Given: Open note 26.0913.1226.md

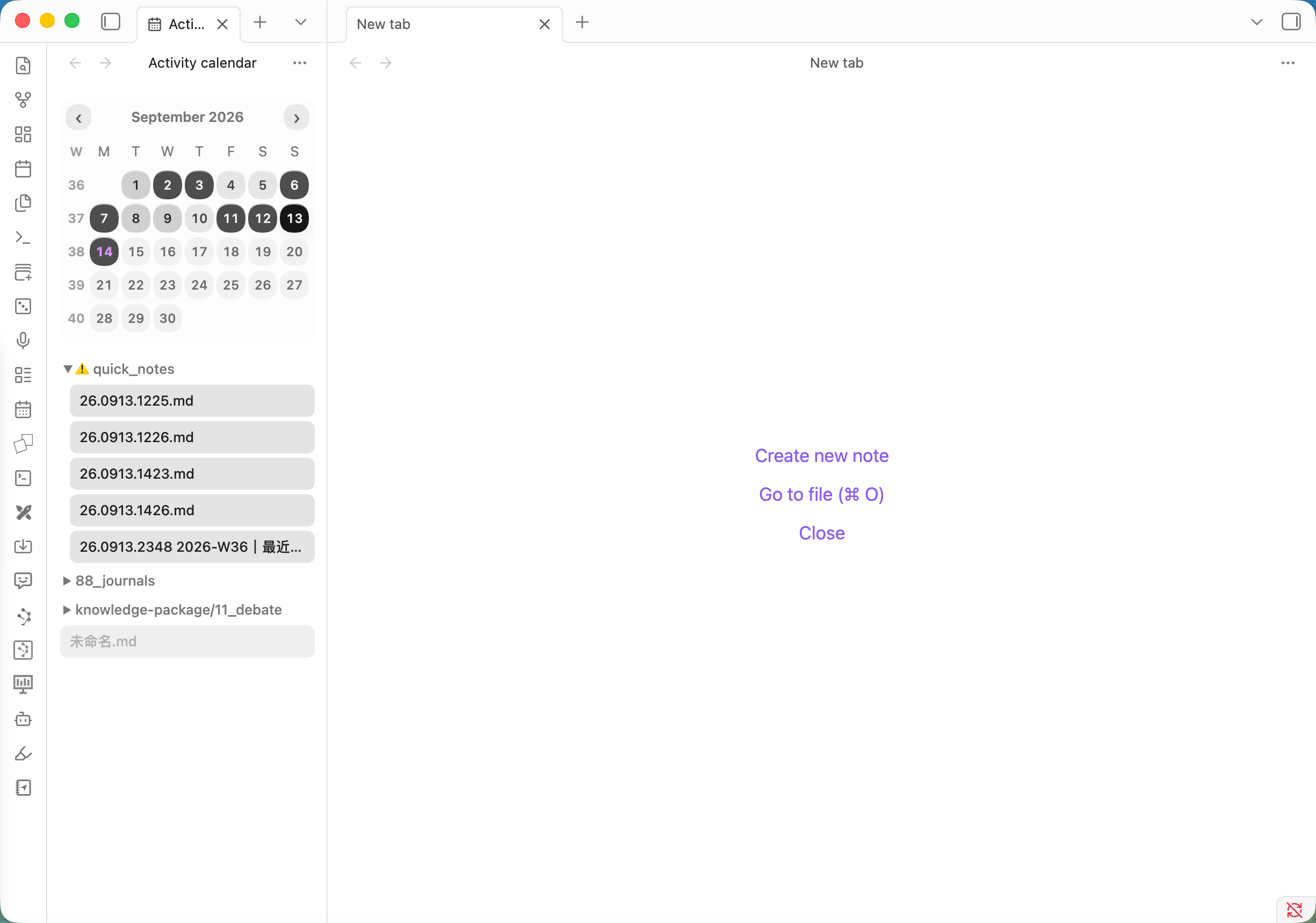Looking at the screenshot, I should (x=192, y=437).
